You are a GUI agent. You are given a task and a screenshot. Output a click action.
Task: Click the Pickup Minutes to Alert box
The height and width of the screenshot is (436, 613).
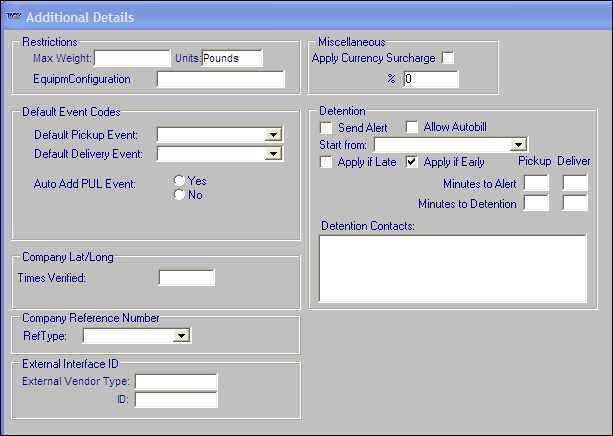pos(536,183)
